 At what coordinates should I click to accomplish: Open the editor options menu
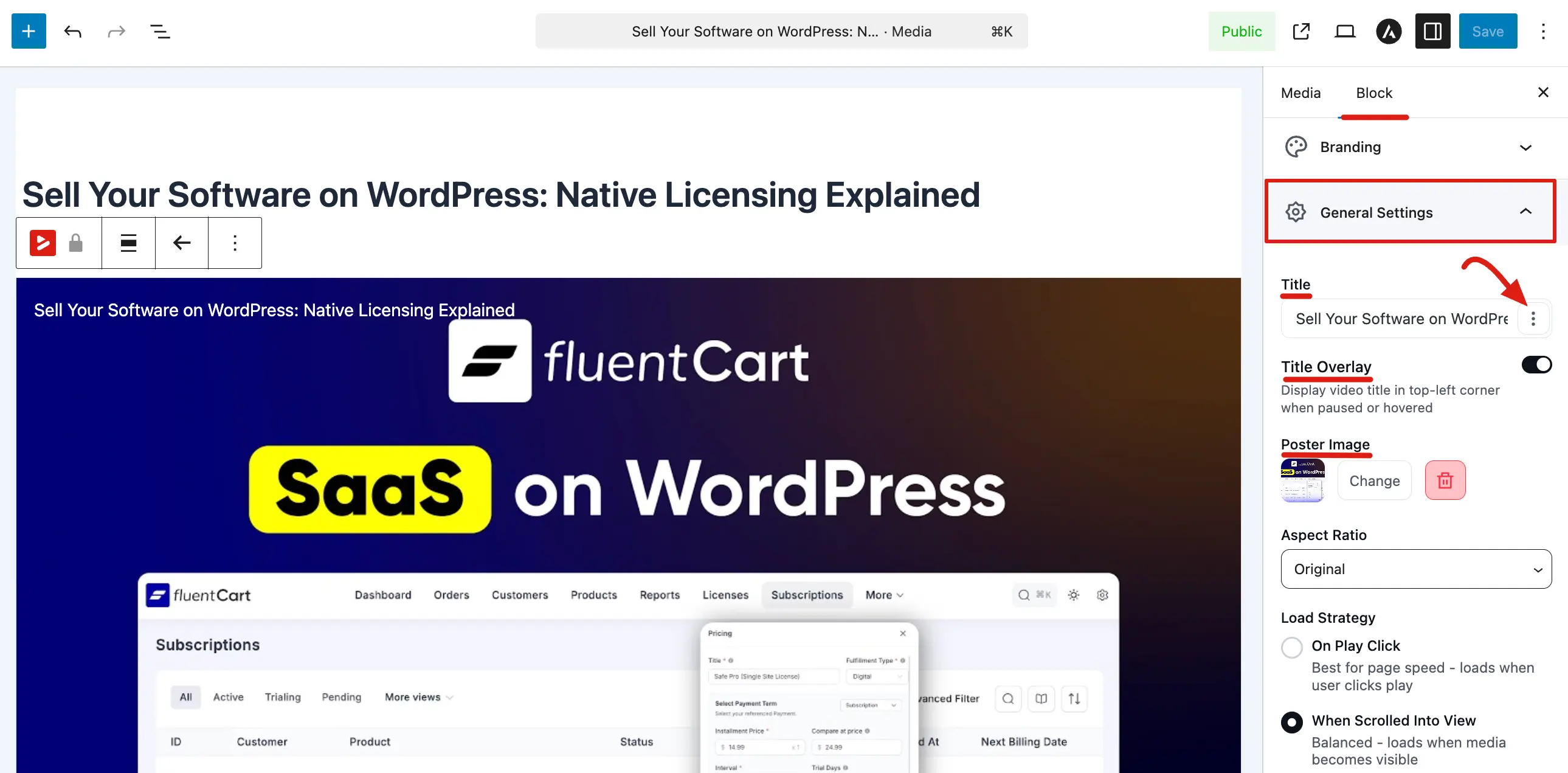tap(1543, 31)
